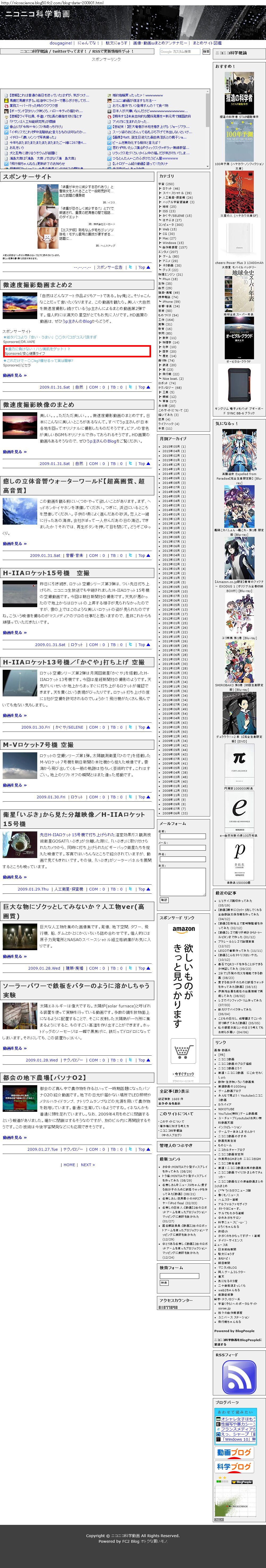Click thumbnail of 微速度撮影動画まとめ2 post
The image size is (266, 1568).
point(19,307)
